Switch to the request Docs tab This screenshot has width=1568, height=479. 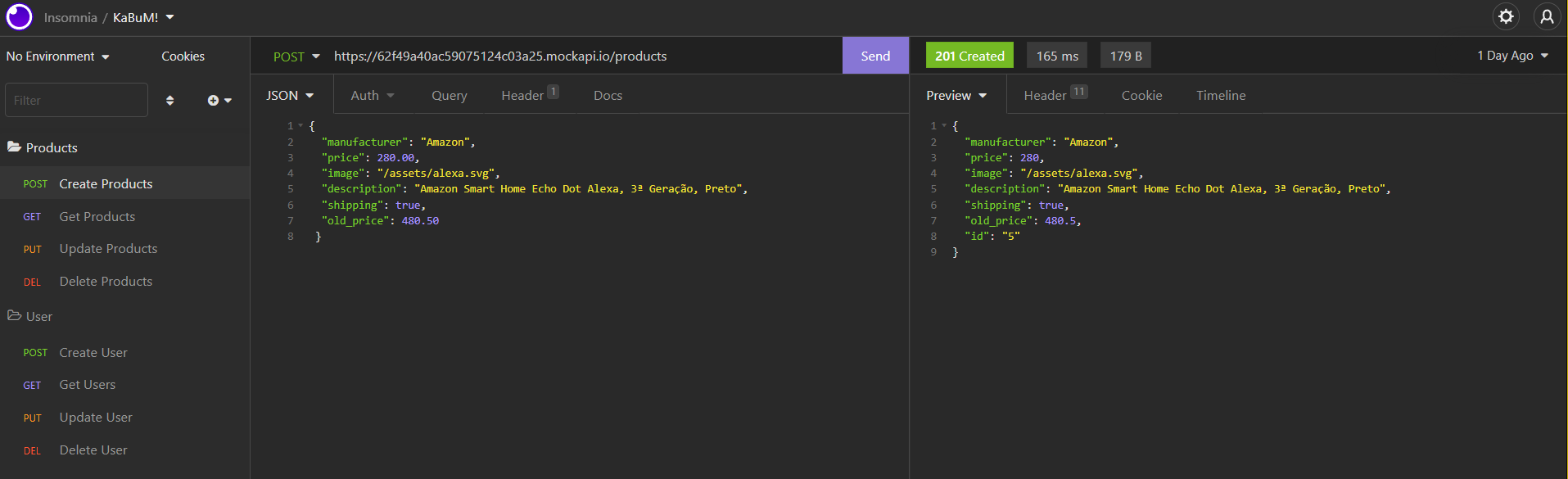point(608,96)
